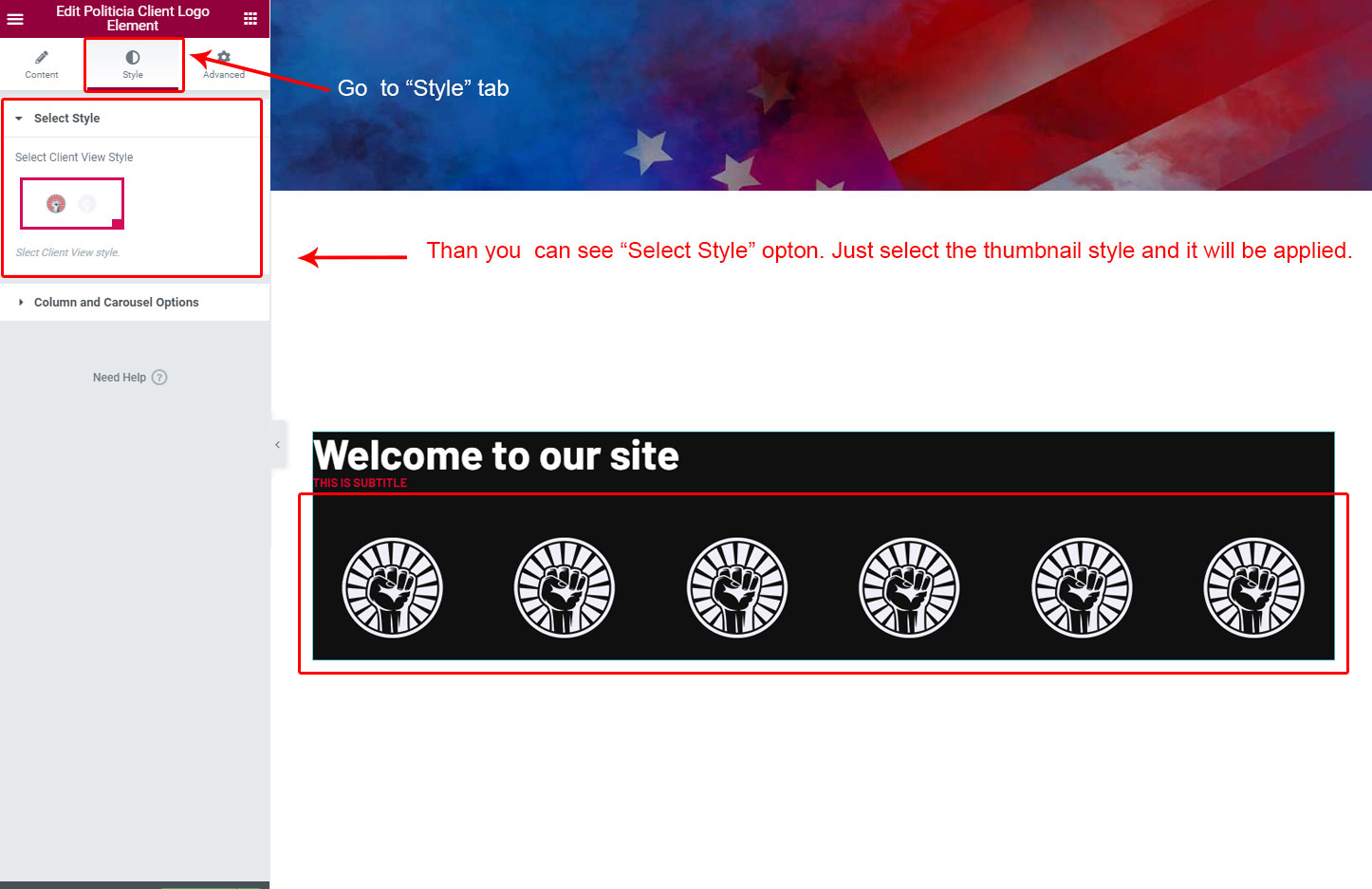1372x889 pixels.
Task: Click the first fist client logo
Action: (392, 588)
